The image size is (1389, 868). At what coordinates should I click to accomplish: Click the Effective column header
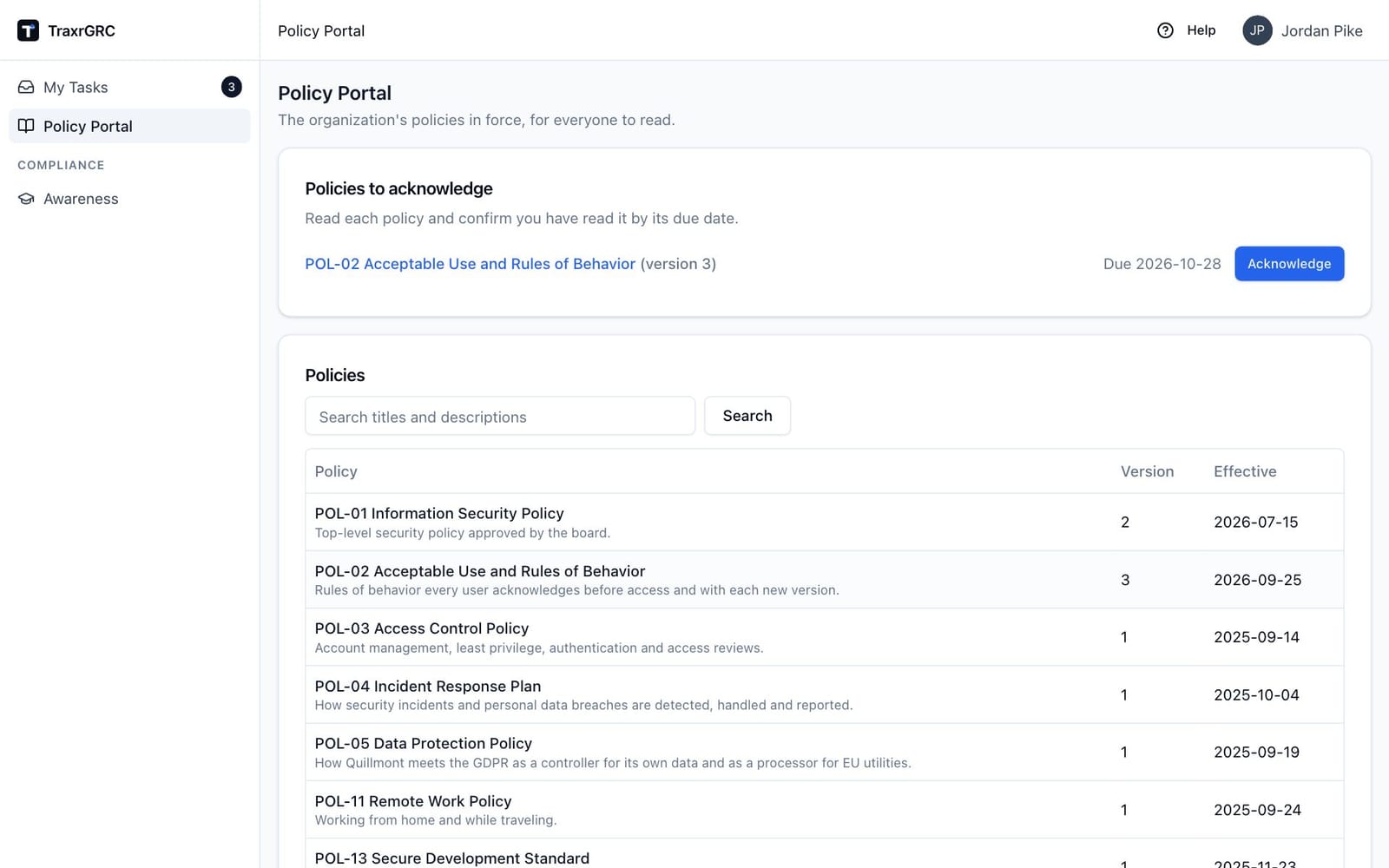pyautogui.click(x=1245, y=471)
